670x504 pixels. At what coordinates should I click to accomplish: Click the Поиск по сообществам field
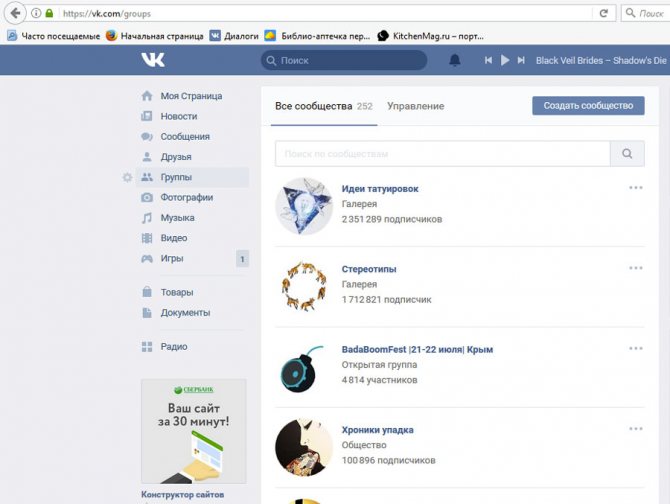pos(442,154)
